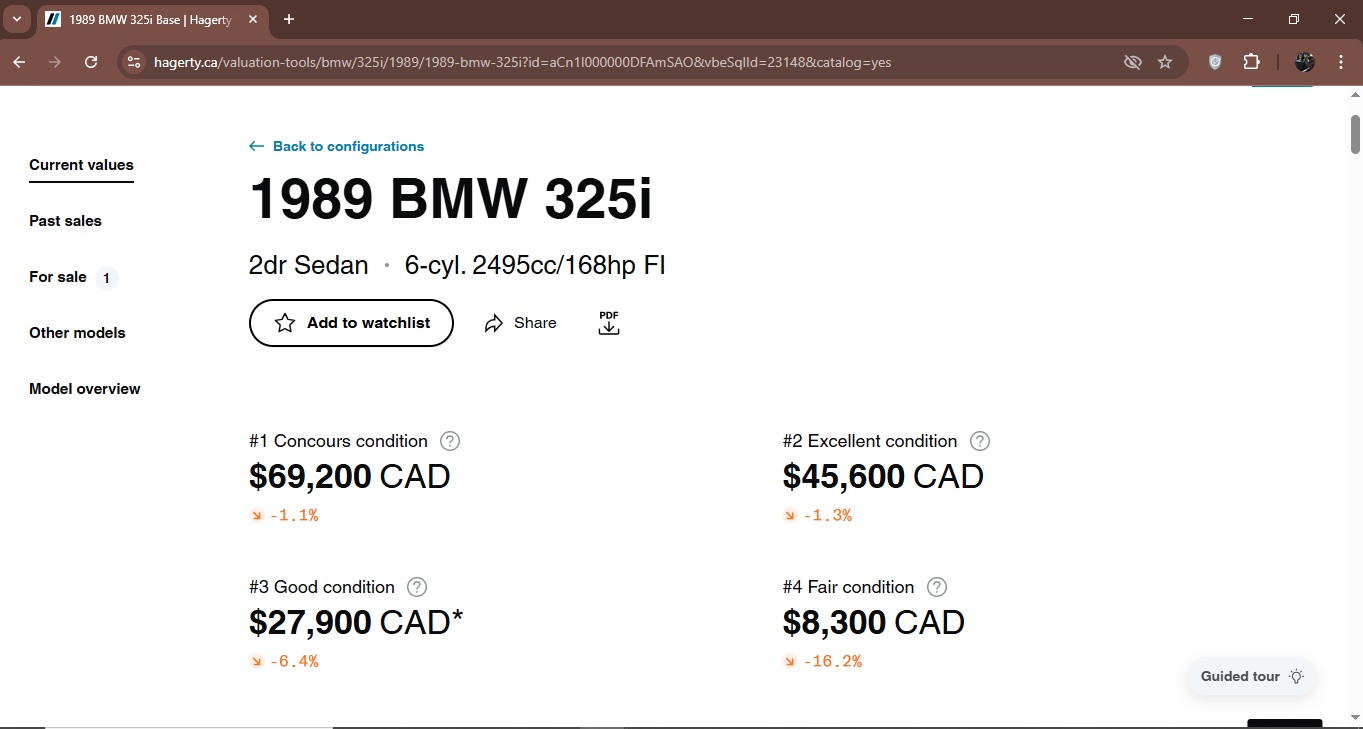This screenshot has width=1363, height=729.
Task: Open the Good condition help icon
Action: [x=417, y=587]
